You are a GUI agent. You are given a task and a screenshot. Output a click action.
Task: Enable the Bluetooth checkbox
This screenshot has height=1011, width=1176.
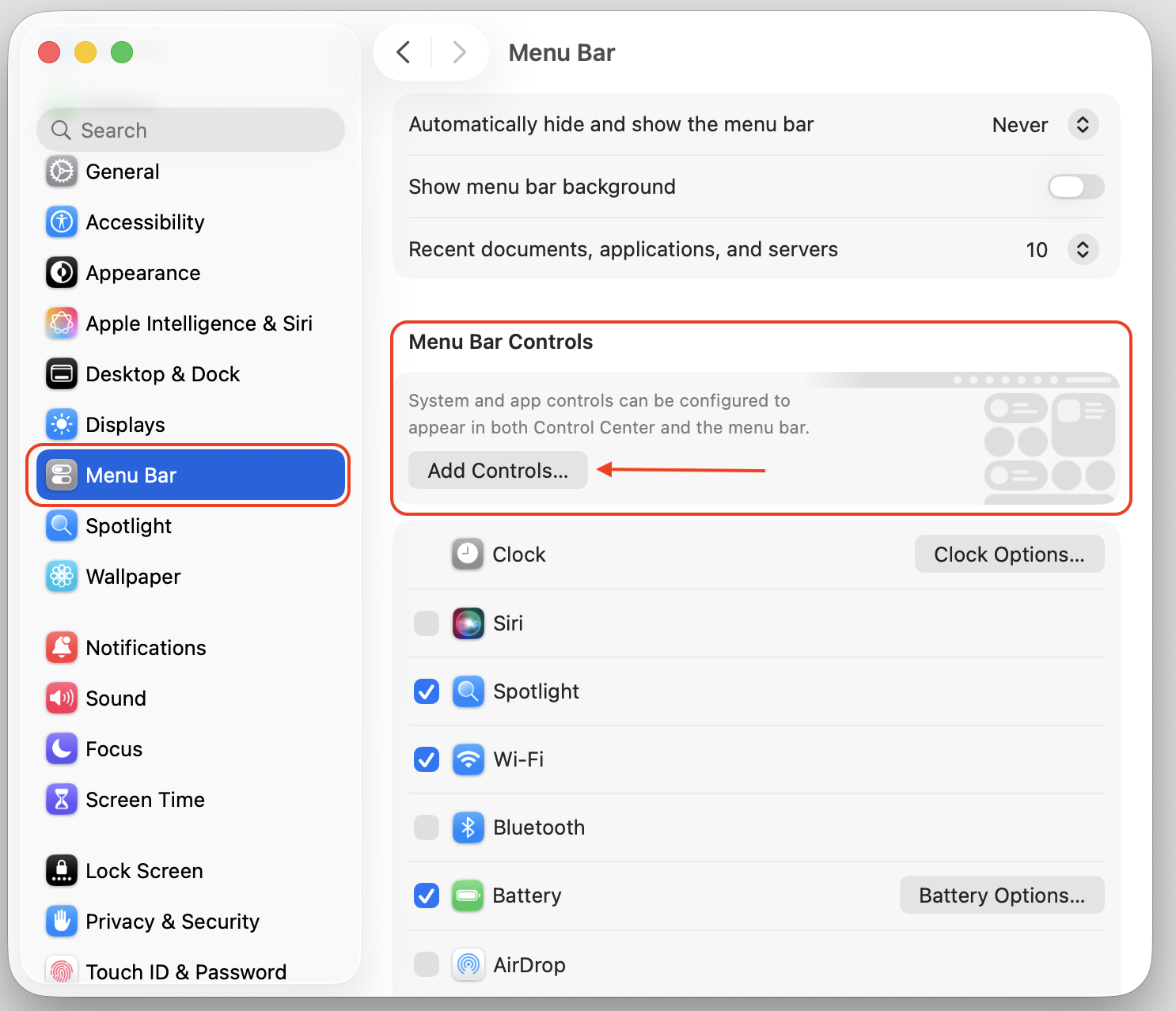click(x=427, y=827)
